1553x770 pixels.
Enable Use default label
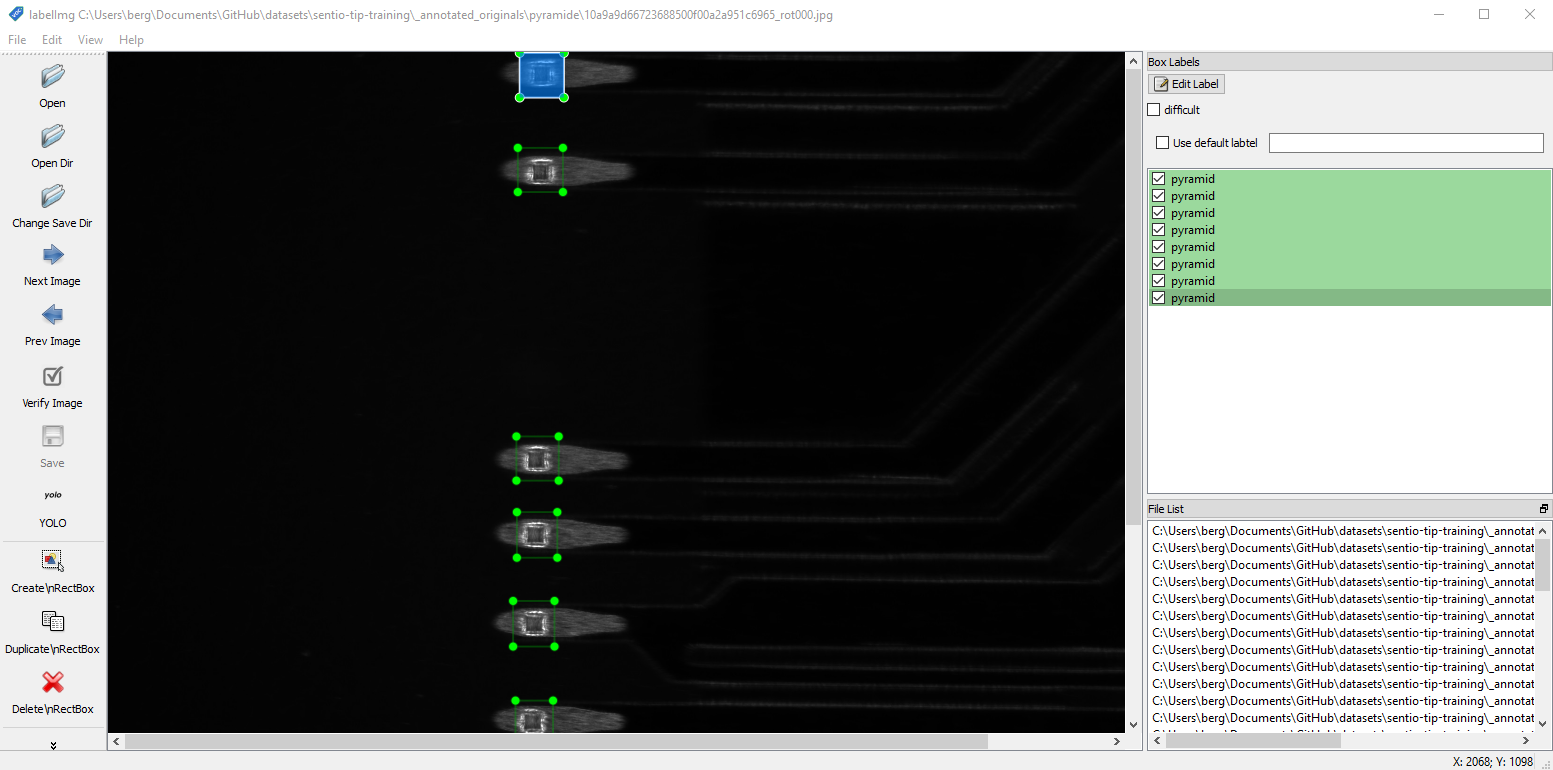(1162, 142)
